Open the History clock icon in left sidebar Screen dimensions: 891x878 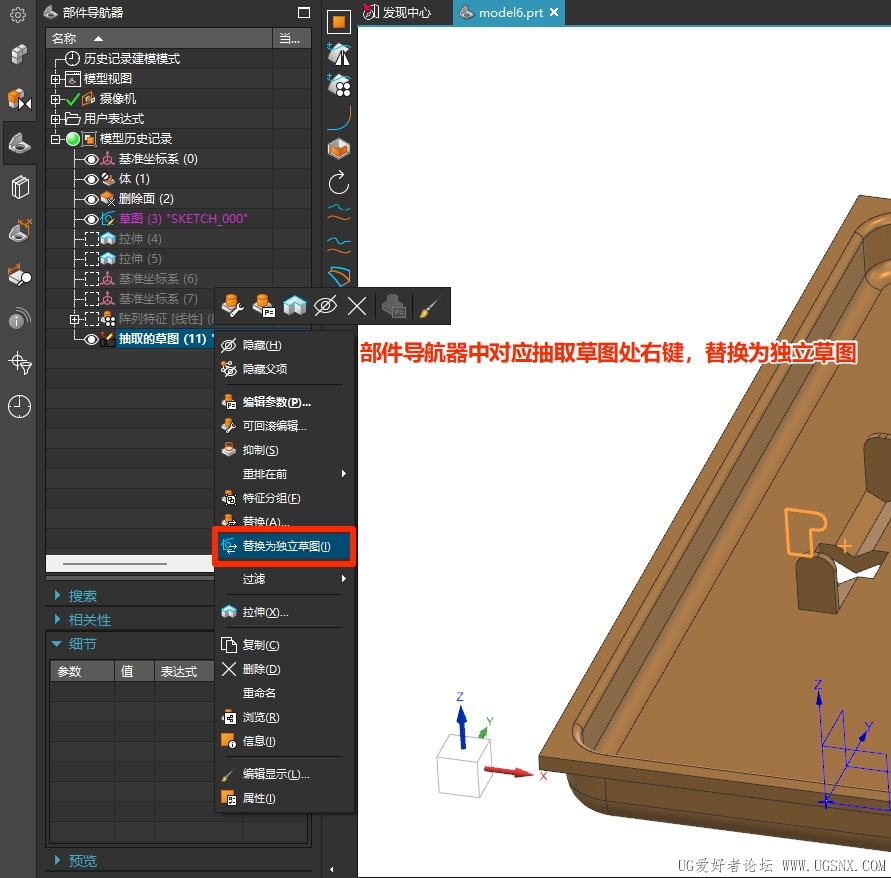(x=19, y=406)
